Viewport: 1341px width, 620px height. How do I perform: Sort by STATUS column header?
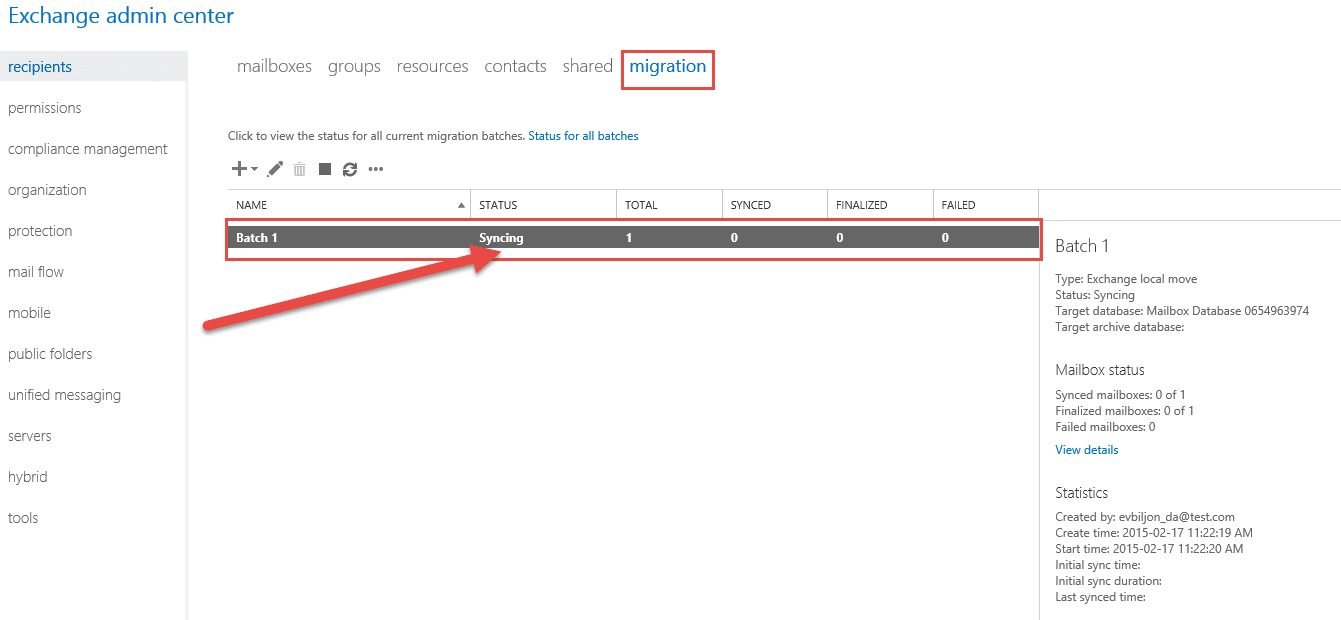click(543, 205)
